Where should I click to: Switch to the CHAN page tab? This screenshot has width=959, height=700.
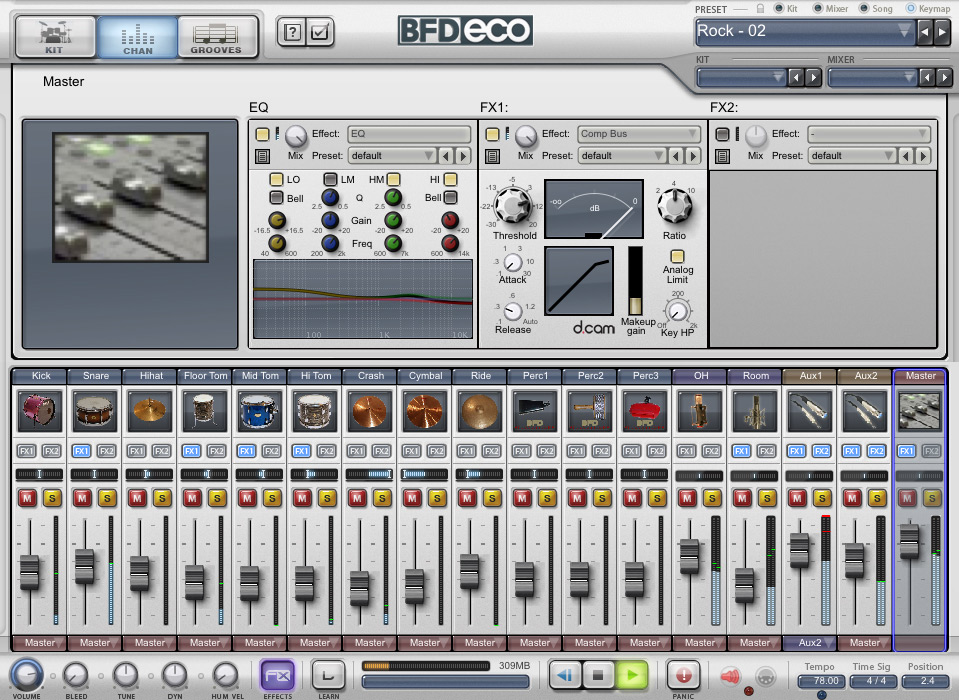coord(138,37)
